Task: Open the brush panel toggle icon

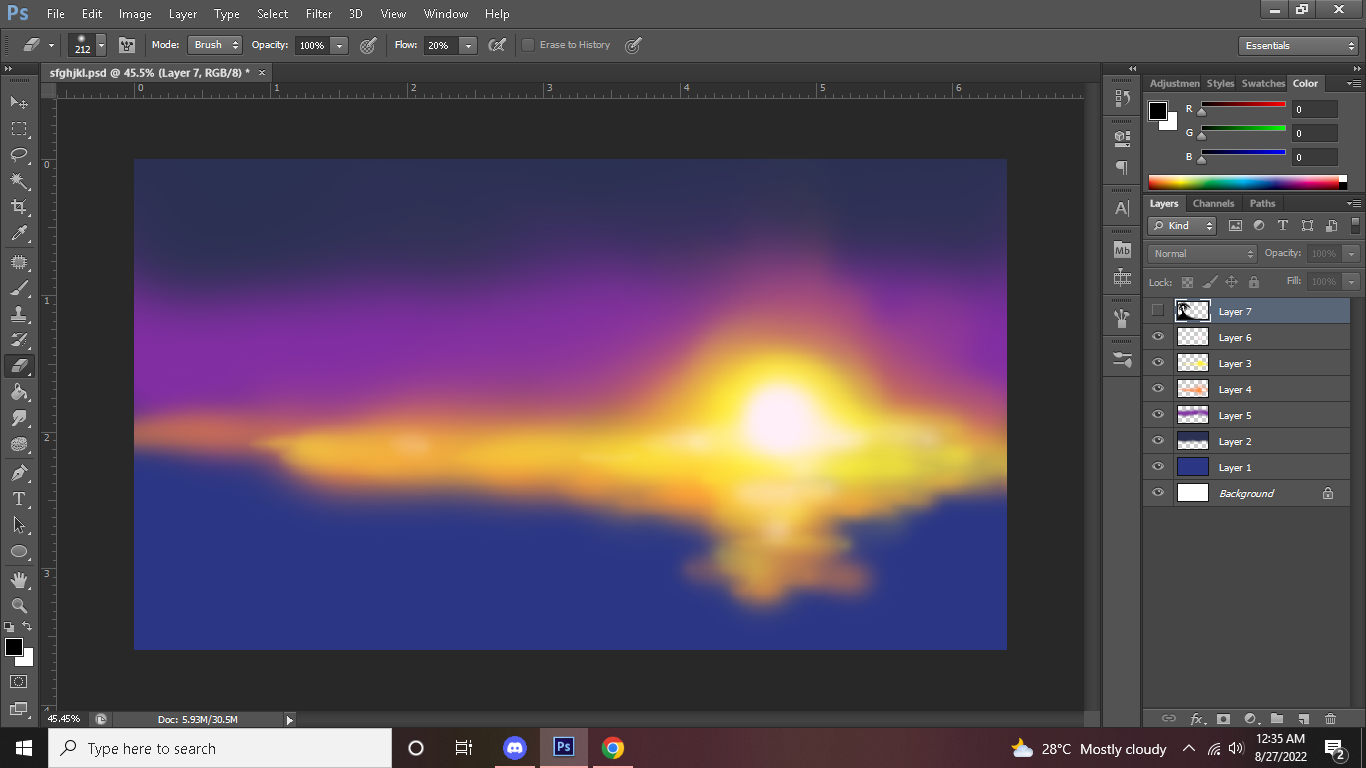Action: coord(127,45)
